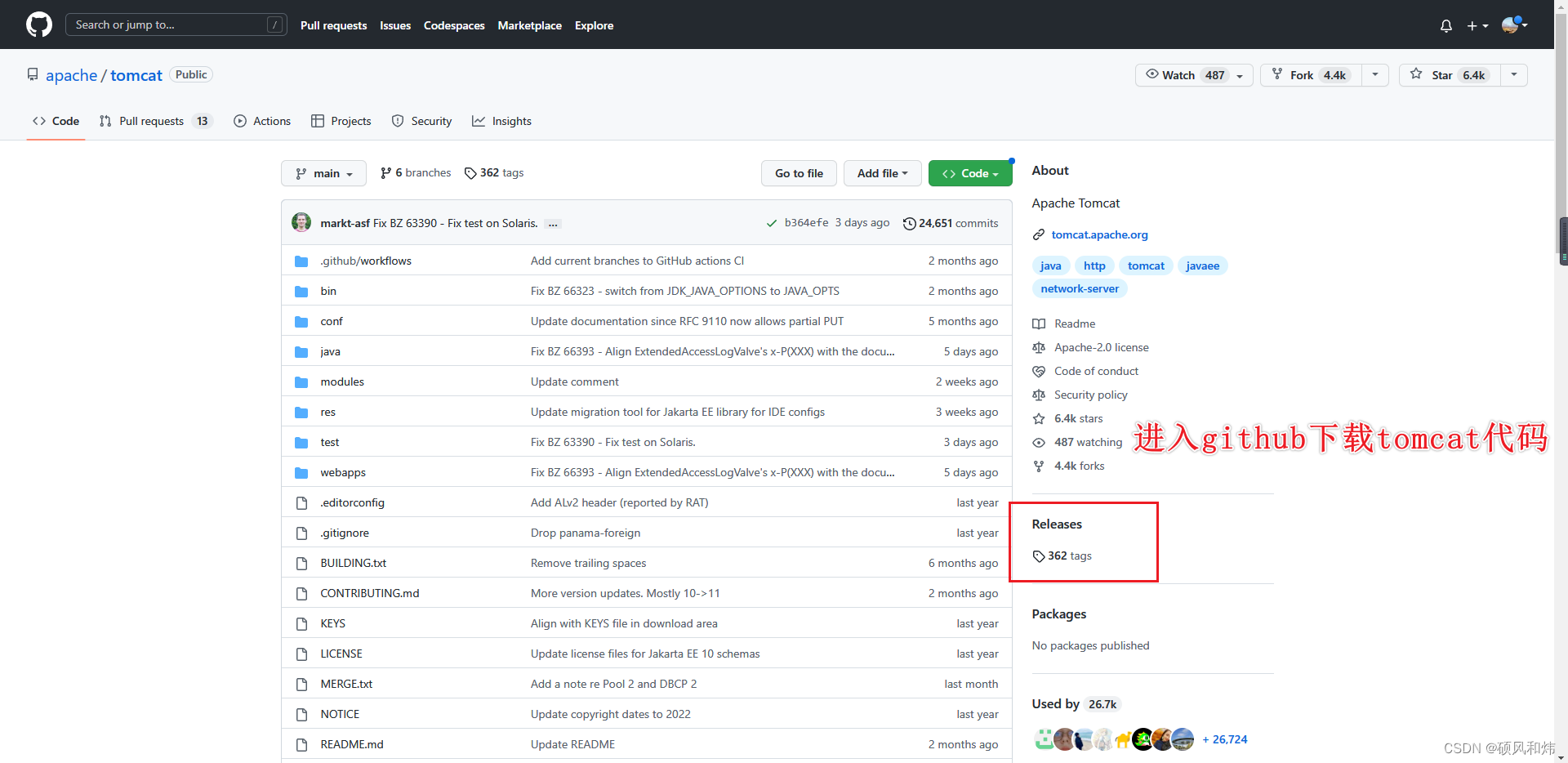Open the Fork options dropdown arrow
The width and height of the screenshot is (1568, 763).
point(1375,75)
